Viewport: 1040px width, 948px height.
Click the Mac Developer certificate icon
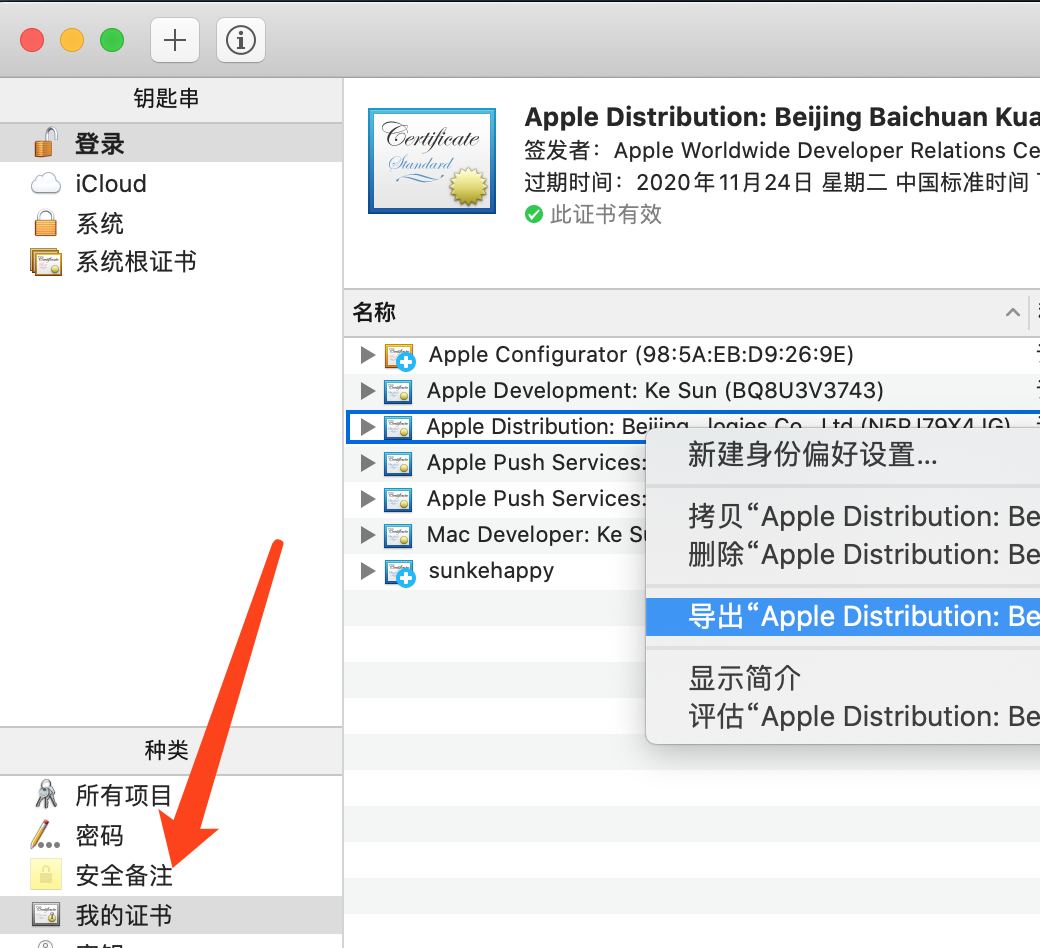tap(398, 535)
